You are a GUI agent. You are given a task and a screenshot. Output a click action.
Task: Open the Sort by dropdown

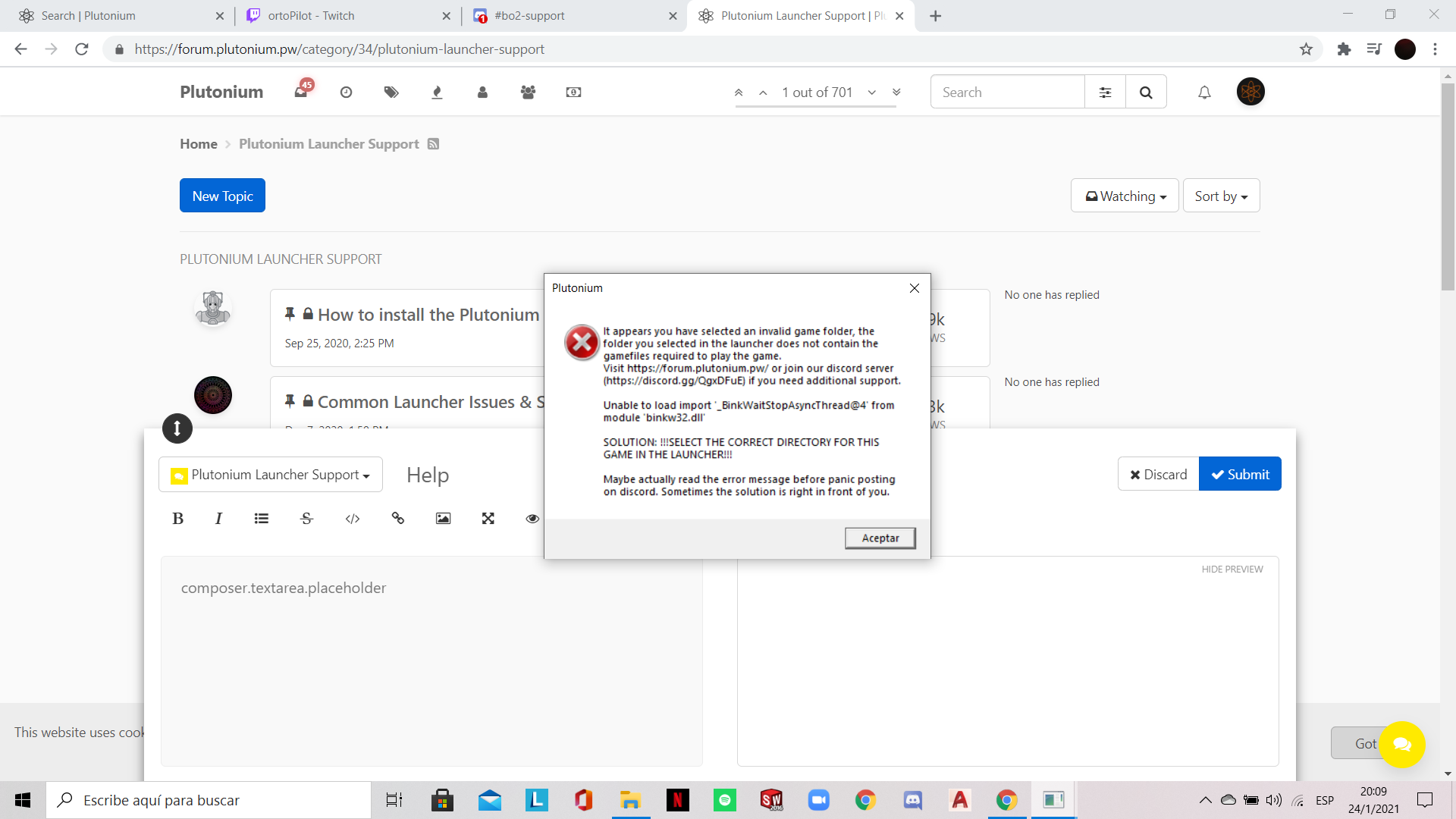[x=1221, y=196]
